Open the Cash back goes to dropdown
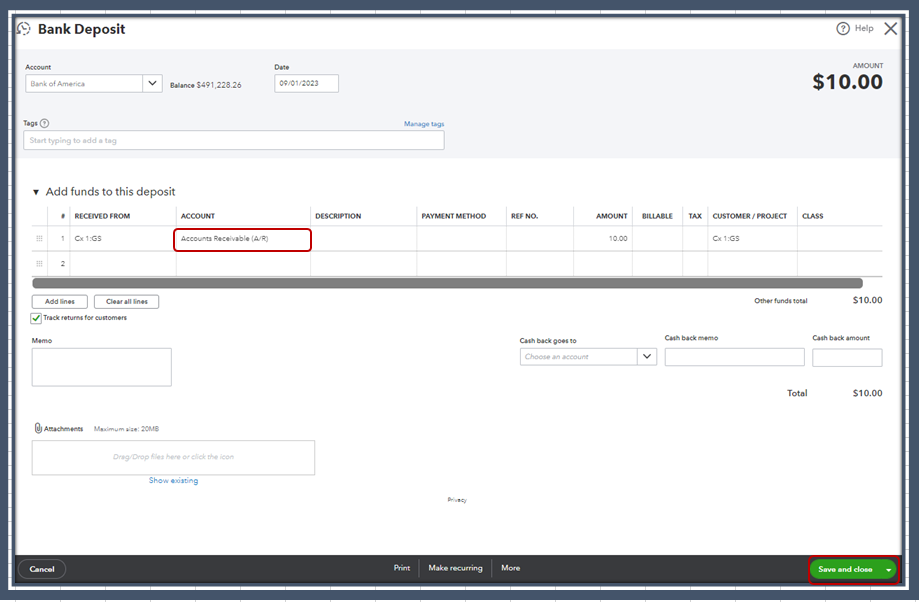This screenshot has height=602, width=919. point(646,356)
